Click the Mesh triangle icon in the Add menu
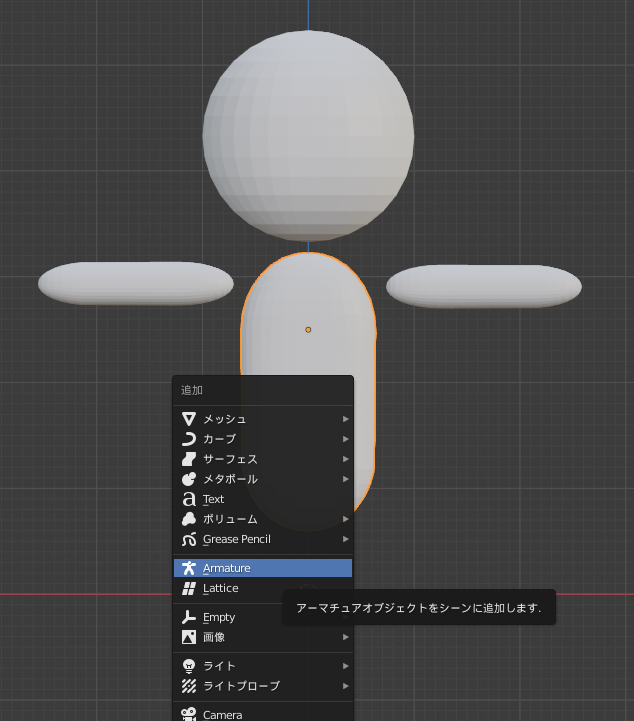Image resolution: width=634 pixels, height=721 pixels. click(189, 419)
